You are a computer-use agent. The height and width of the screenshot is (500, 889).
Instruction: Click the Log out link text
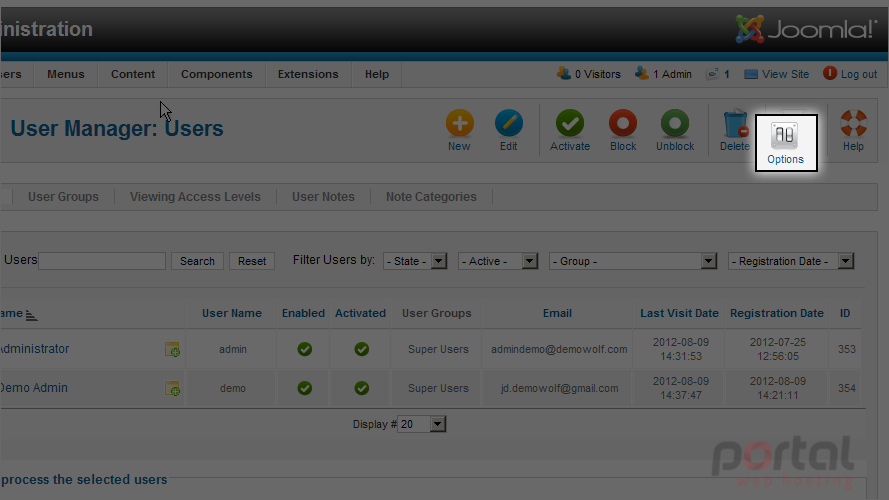[859, 74]
